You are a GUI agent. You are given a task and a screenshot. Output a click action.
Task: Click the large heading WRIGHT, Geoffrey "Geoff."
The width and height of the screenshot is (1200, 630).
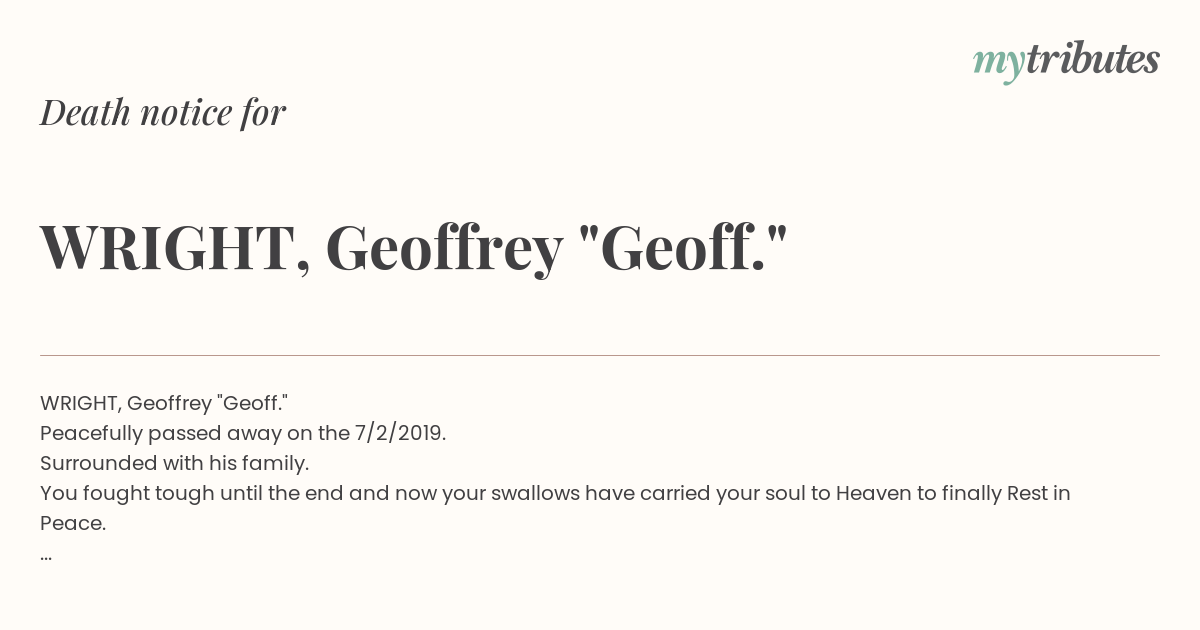(x=414, y=249)
